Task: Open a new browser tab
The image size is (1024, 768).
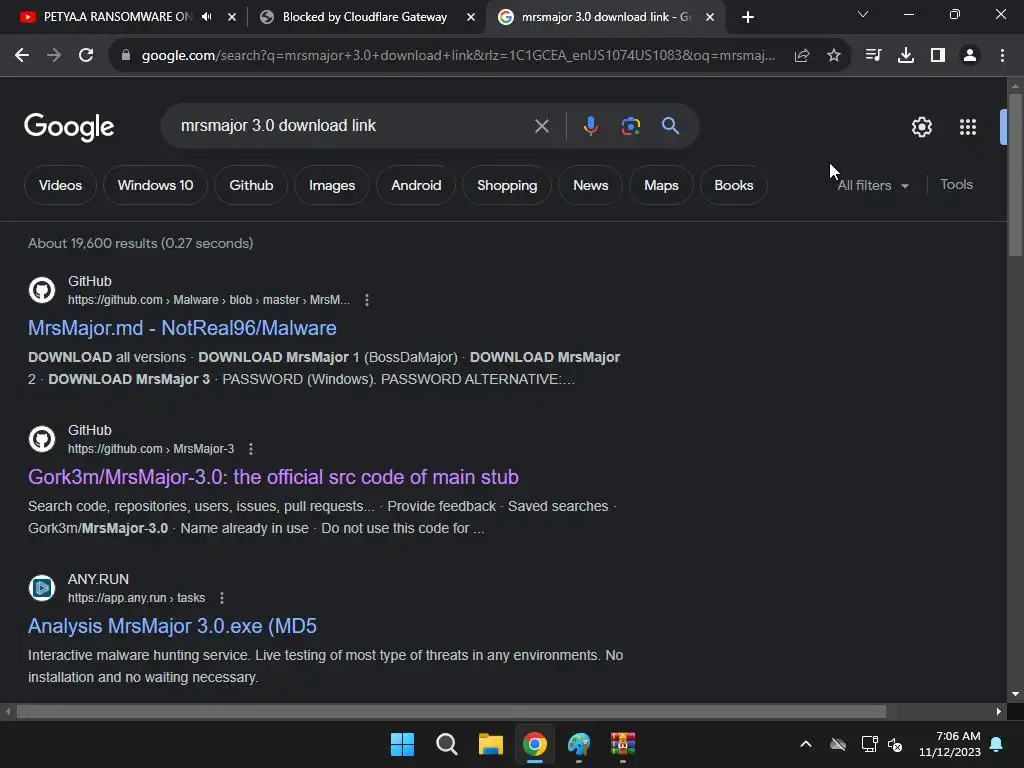Action: (748, 17)
